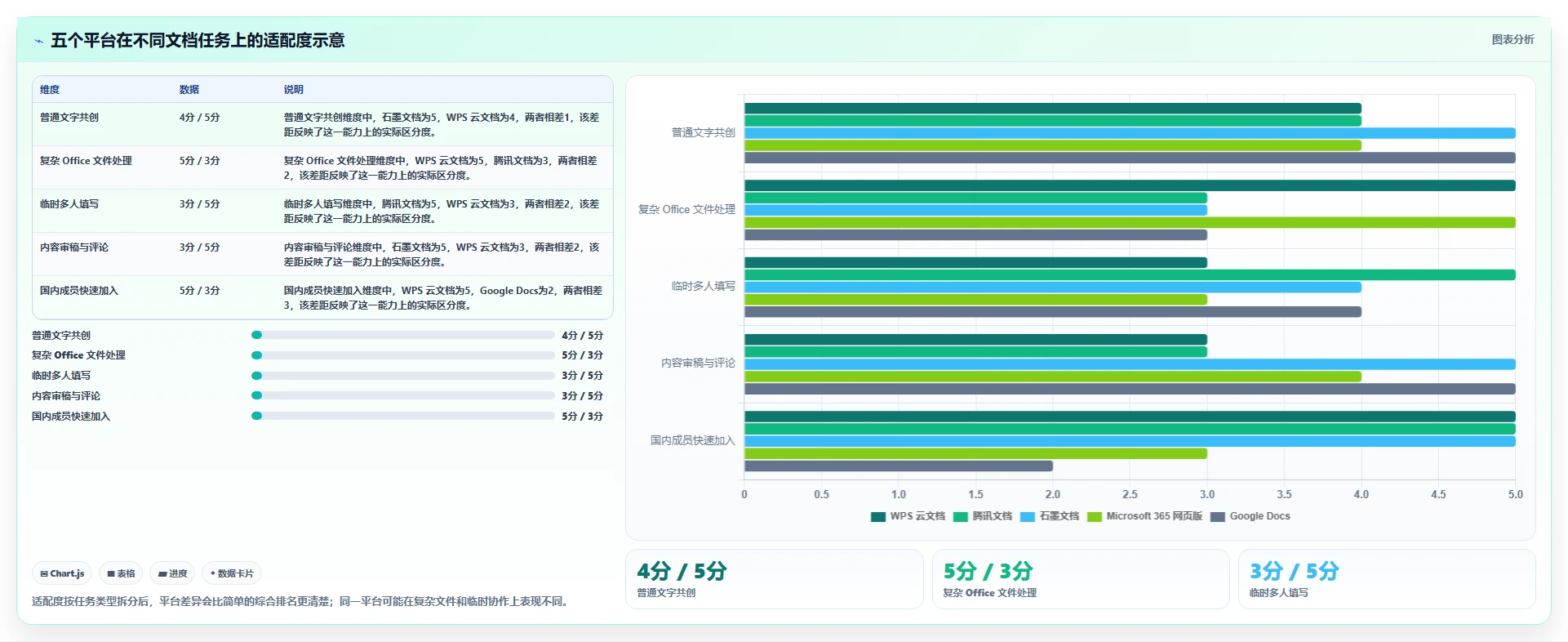Click 5分 / 3分 value beside 复杂 Office progress
This screenshot has width=1568, height=642.
(x=582, y=355)
